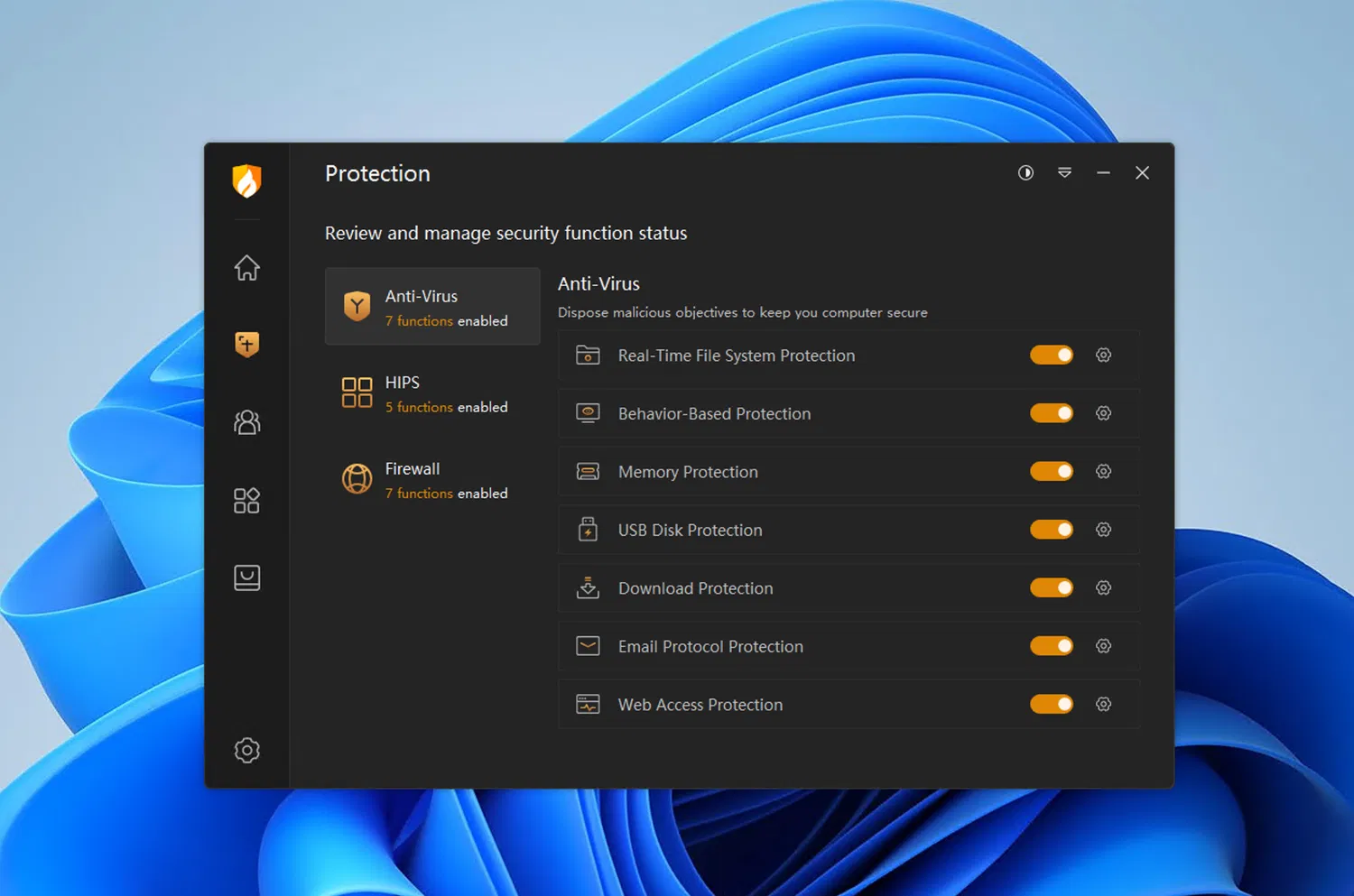Toggle Behavior-Based Protection switch
The image size is (1354, 896).
click(1052, 413)
